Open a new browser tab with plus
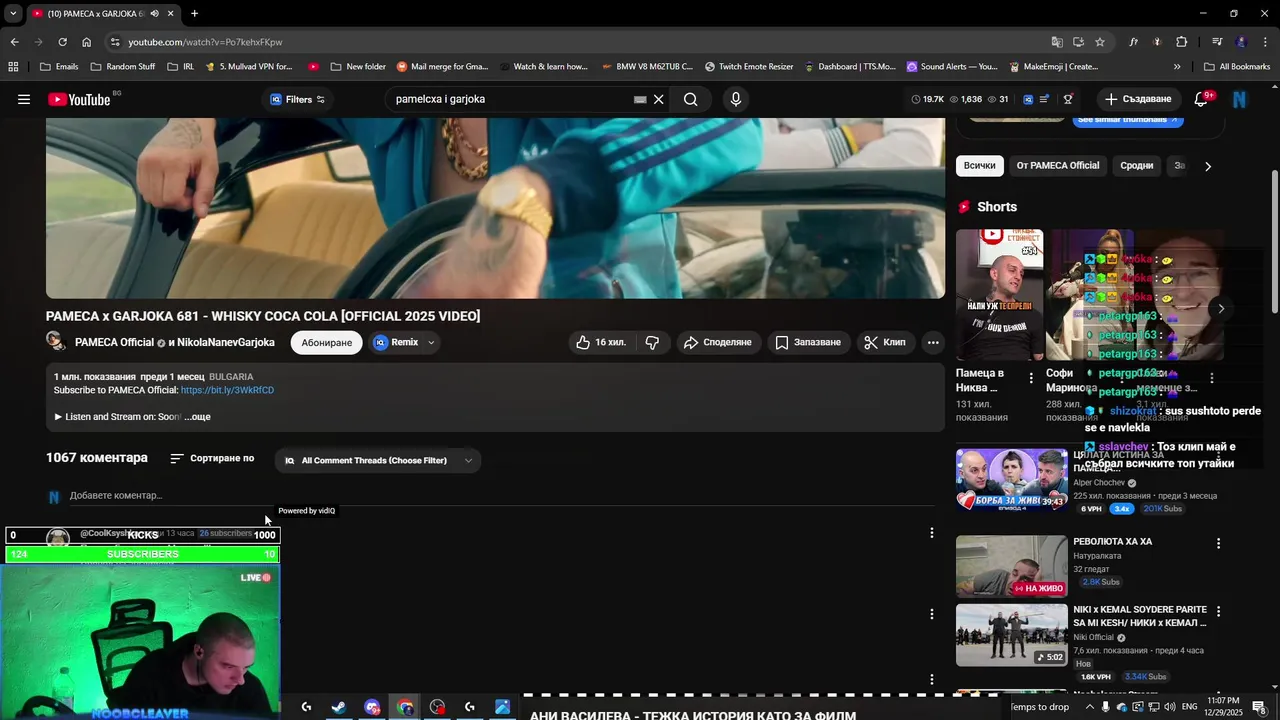 pyautogui.click(x=194, y=14)
